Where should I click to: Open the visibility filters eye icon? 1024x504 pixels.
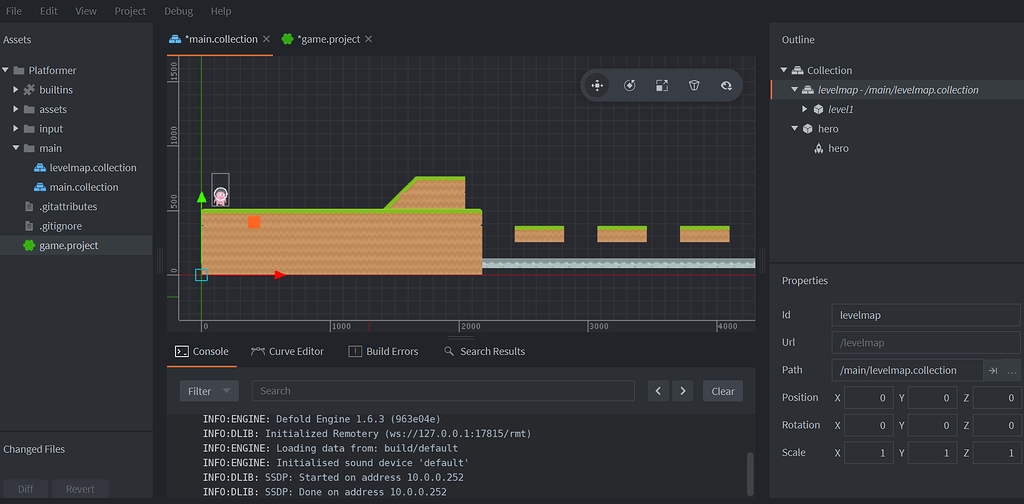tap(726, 86)
